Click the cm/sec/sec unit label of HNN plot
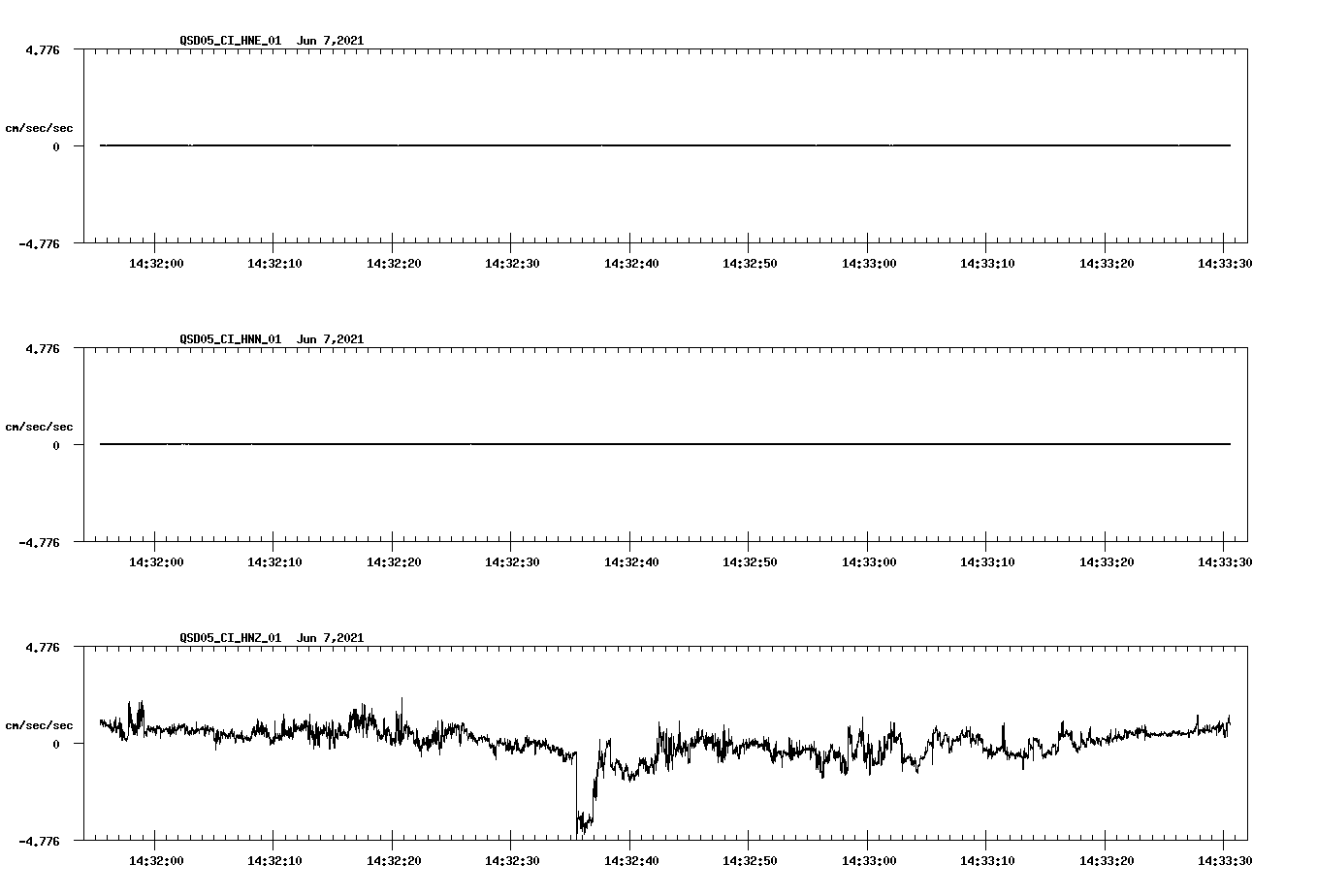Image resolution: width=1317 pixels, height=896 pixels. pyautogui.click(x=39, y=427)
